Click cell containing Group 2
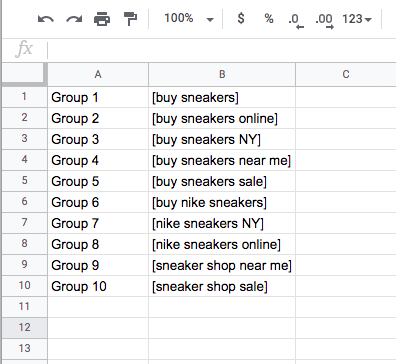This screenshot has width=396, height=364. click(x=98, y=118)
